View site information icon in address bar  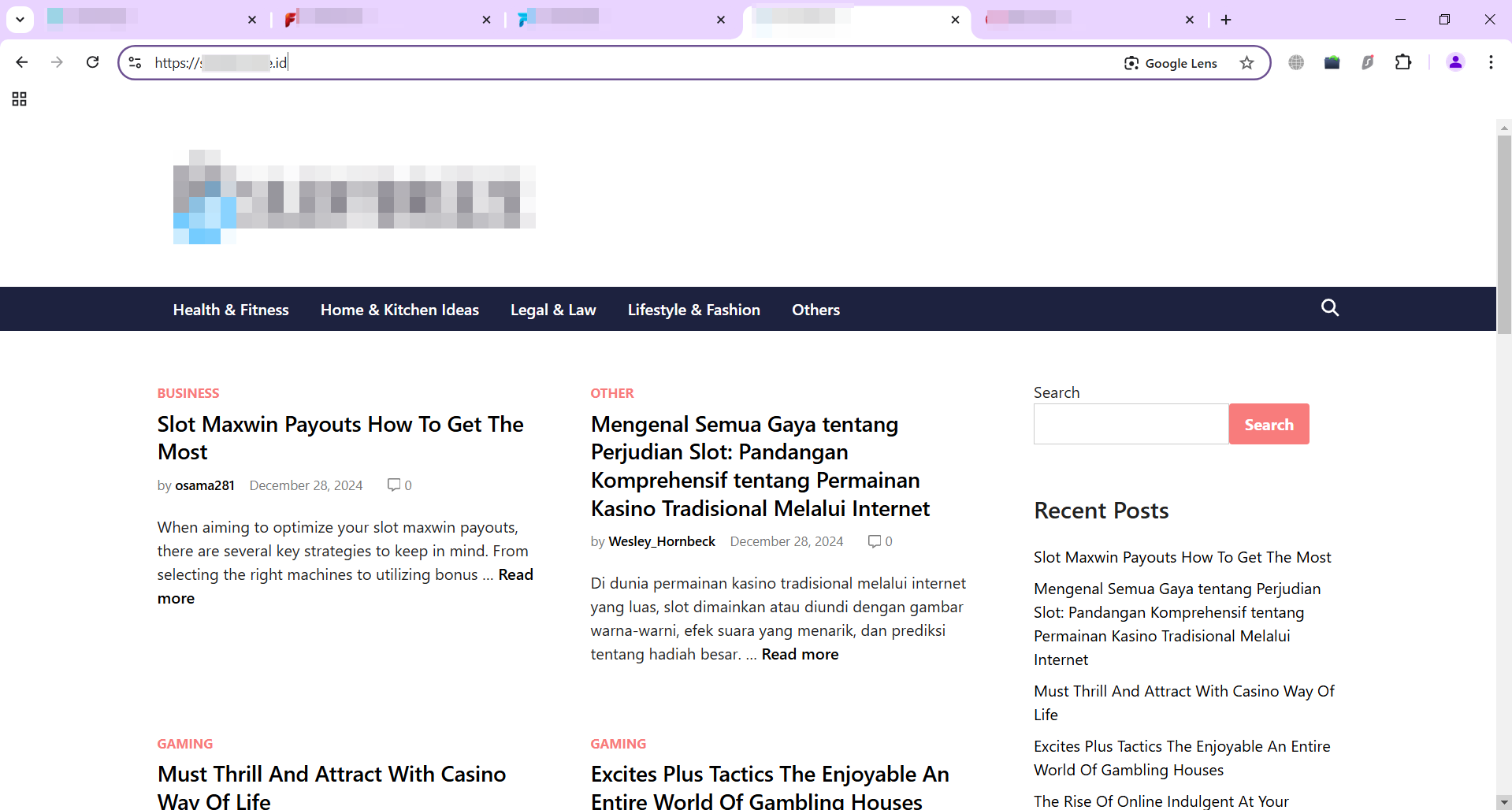point(136,63)
